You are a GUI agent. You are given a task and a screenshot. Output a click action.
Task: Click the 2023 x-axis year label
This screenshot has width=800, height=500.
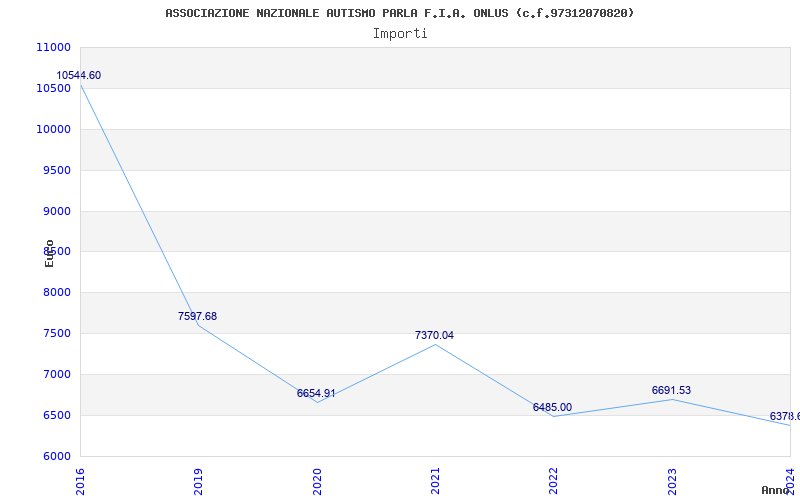click(x=672, y=482)
